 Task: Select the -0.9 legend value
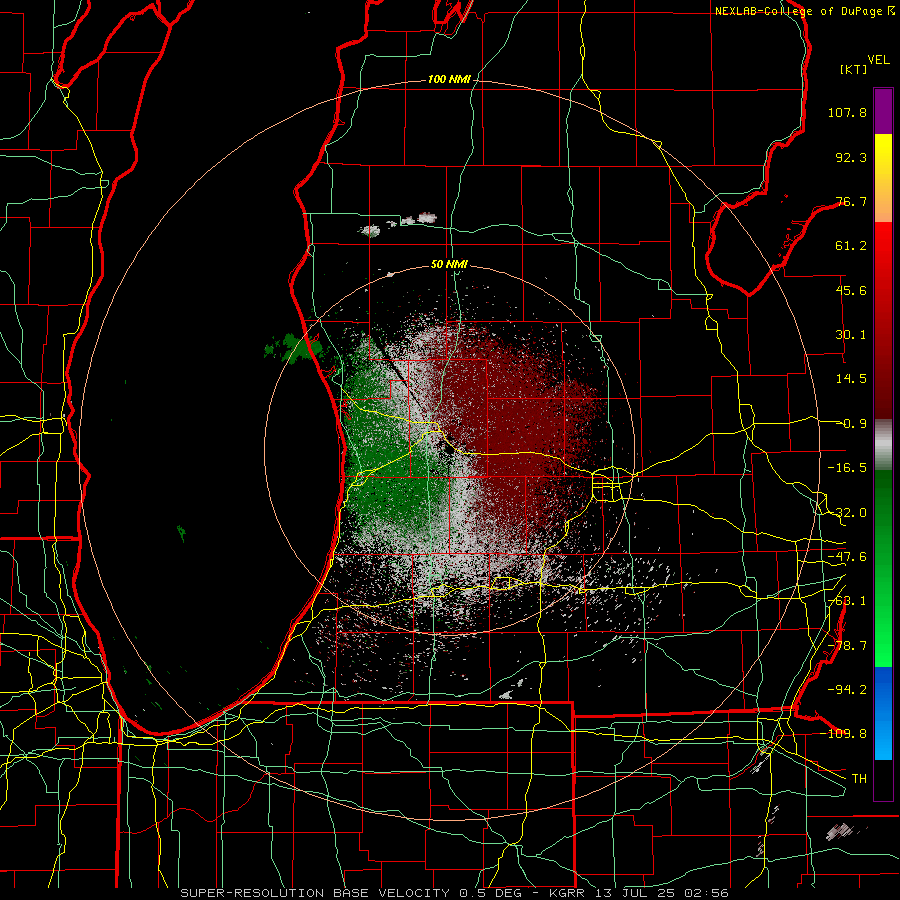pos(851,424)
